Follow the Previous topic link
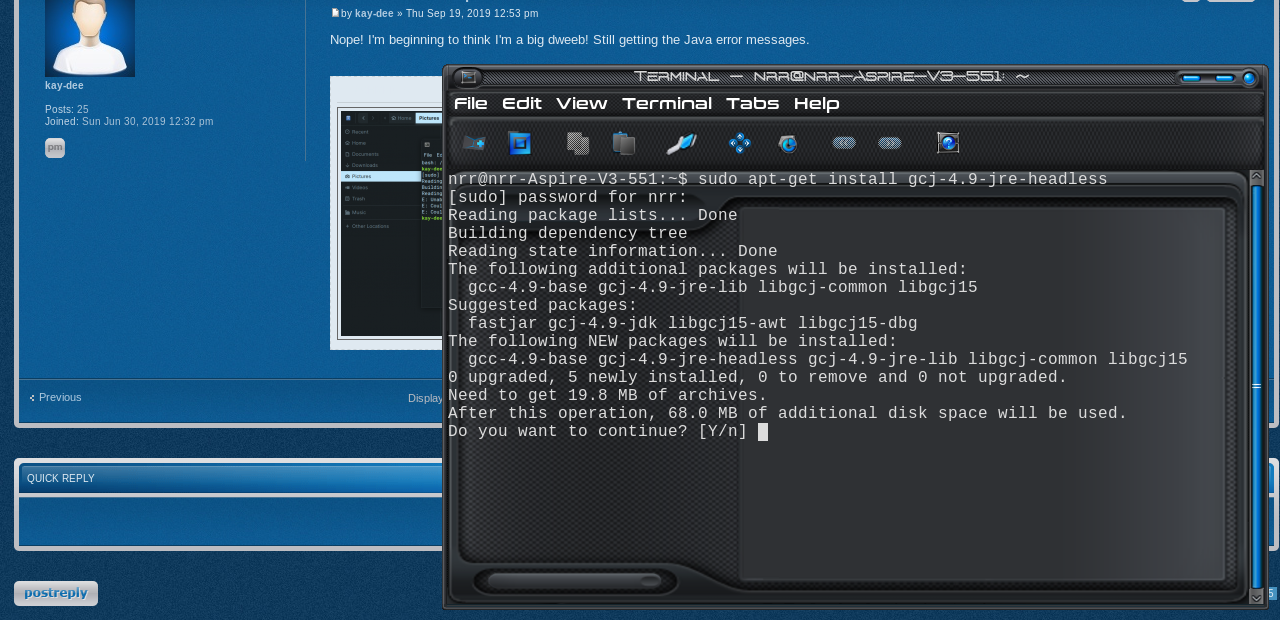Screen dimensions: 1280x620 (x=60, y=397)
